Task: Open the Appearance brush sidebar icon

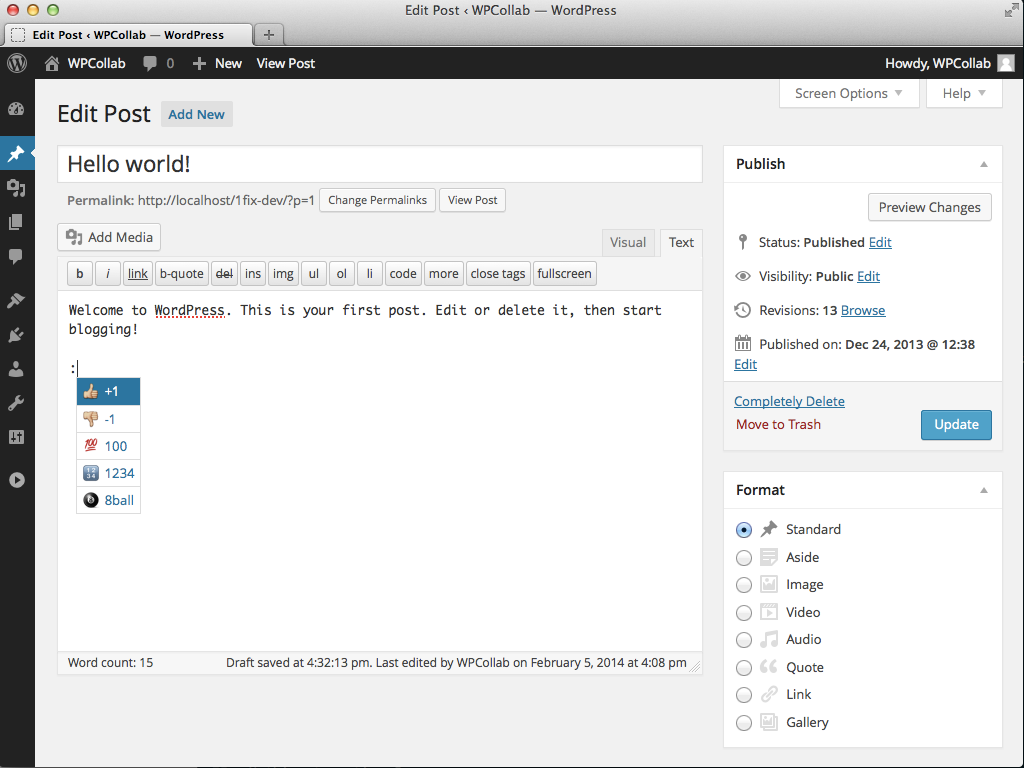Action: click(x=16, y=300)
